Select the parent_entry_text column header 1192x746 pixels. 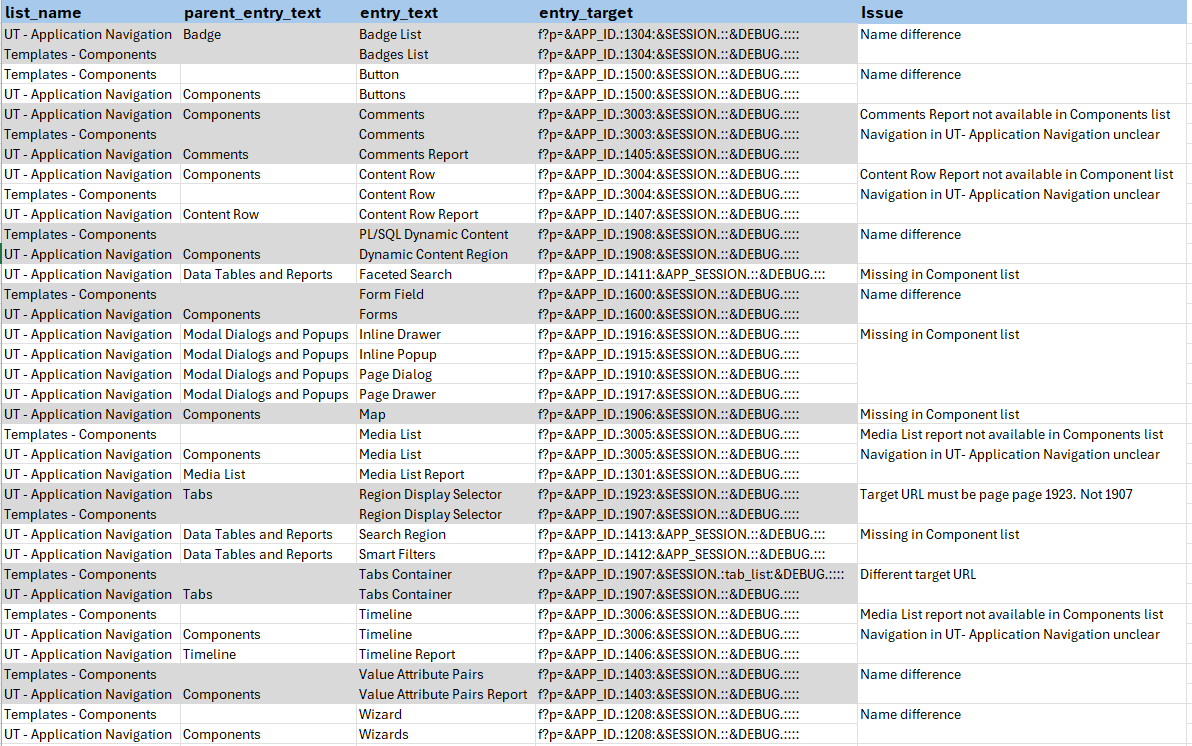click(x=252, y=13)
